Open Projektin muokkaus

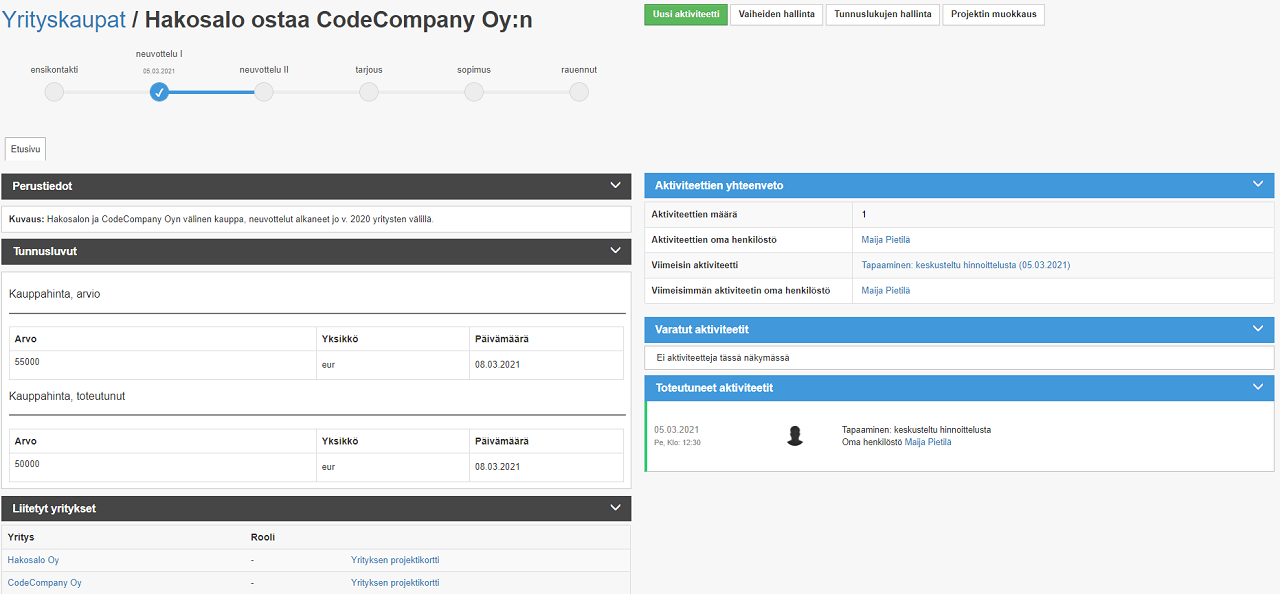point(993,14)
